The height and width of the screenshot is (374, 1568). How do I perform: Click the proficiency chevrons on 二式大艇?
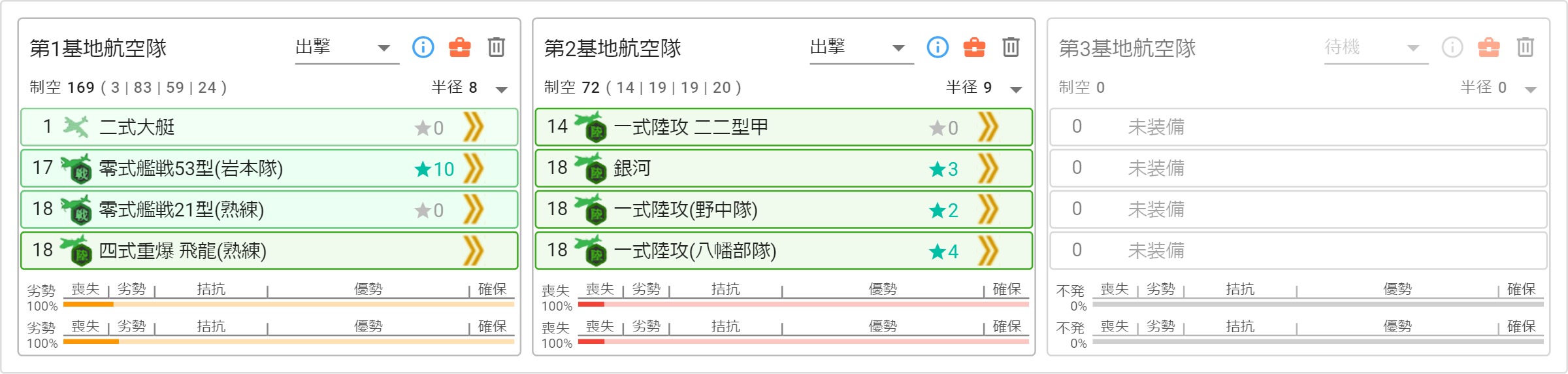coord(473,127)
